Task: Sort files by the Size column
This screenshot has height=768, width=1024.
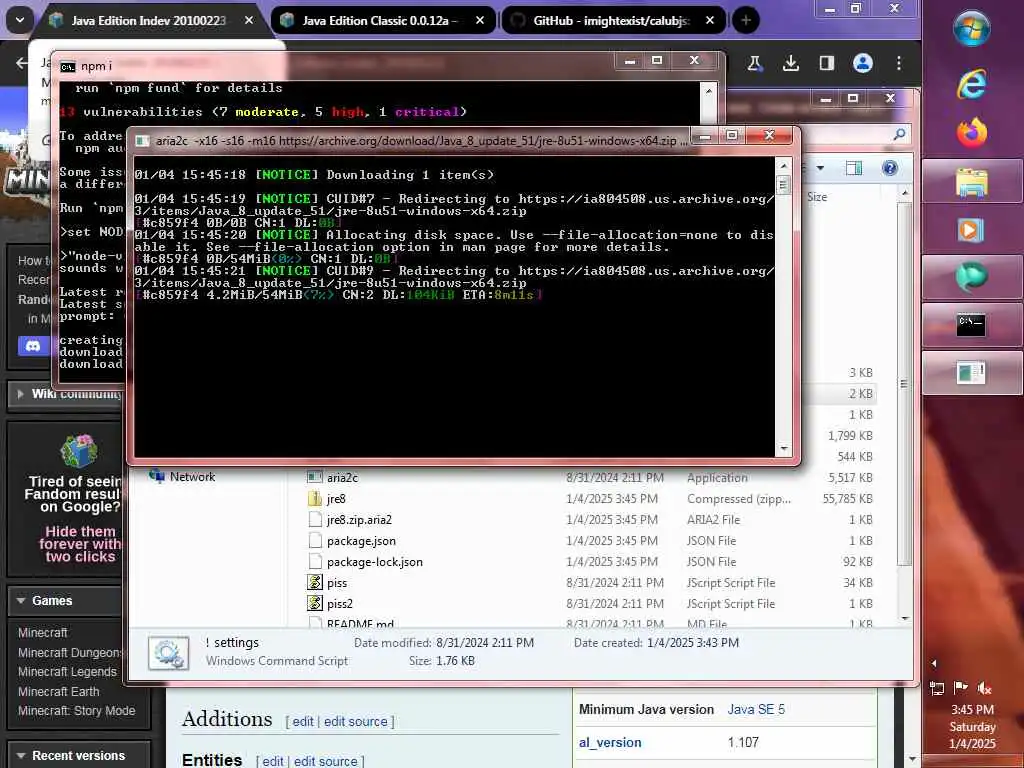Action: (x=817, y=197)
